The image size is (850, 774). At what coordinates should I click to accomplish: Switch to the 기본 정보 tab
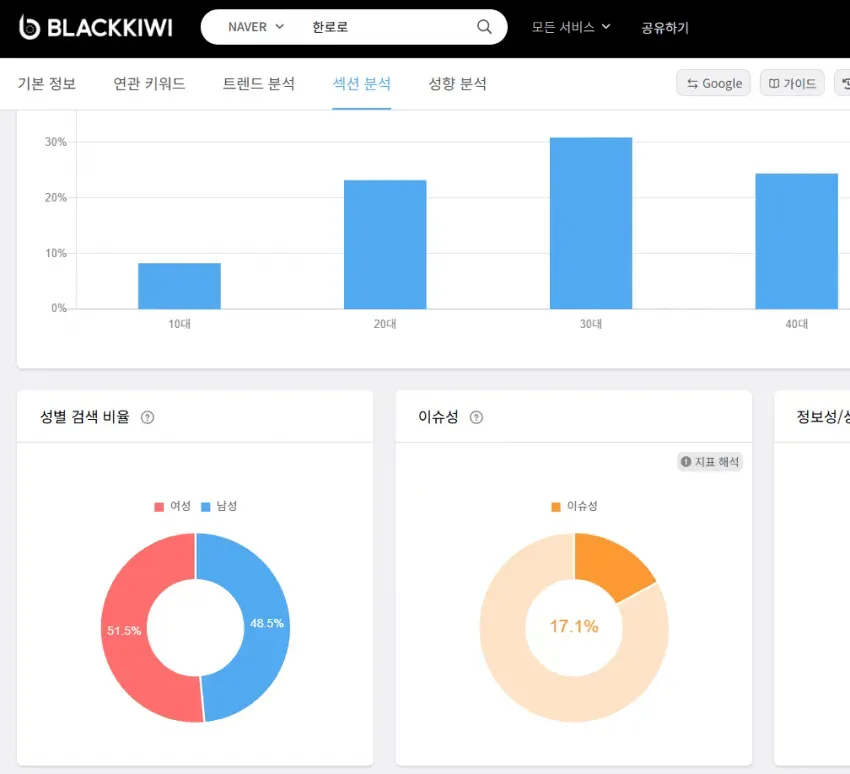[x=47, y=83]
